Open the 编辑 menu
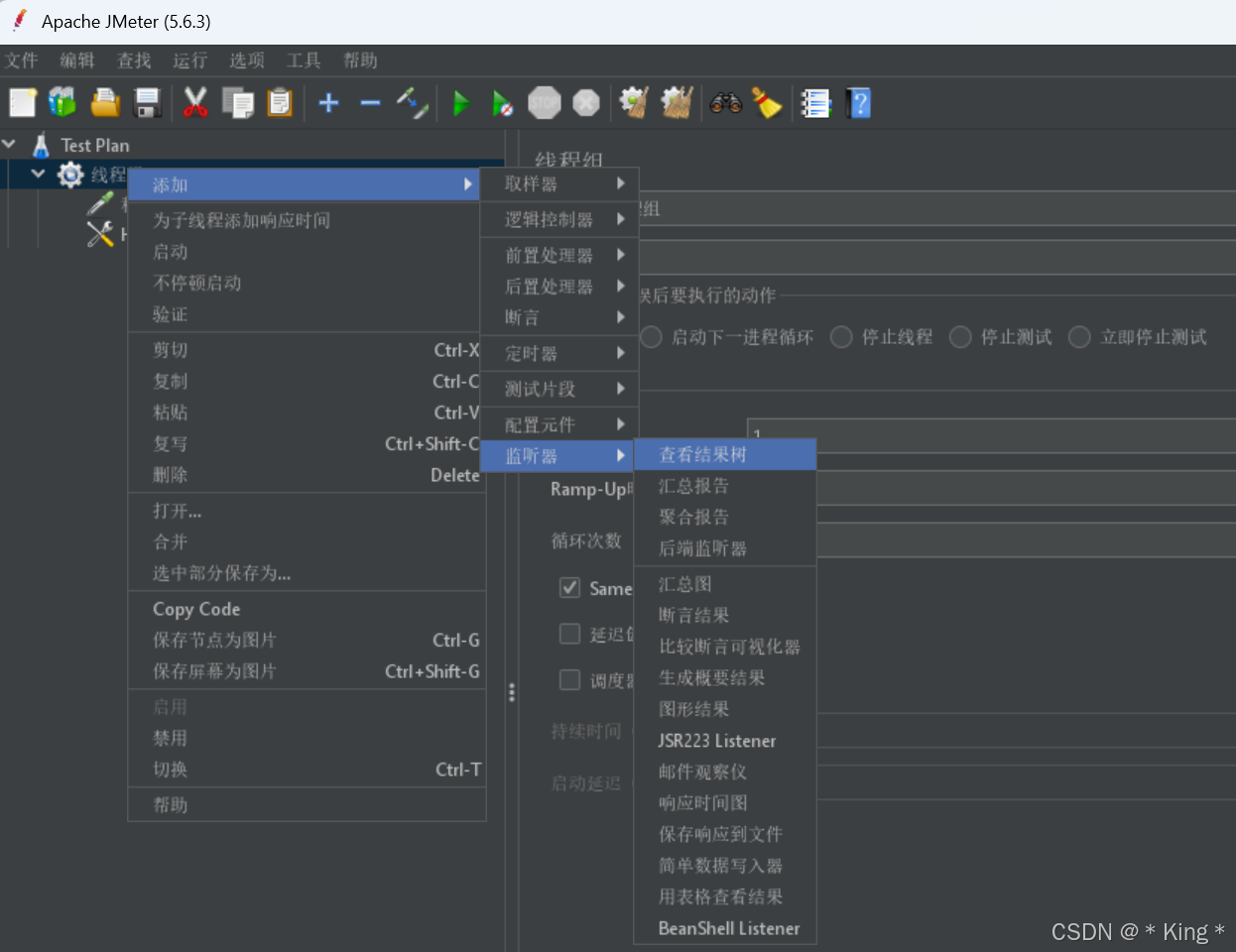Viewport: 1236px width, 952px height. pyautogui.click(x=77, y=60)
